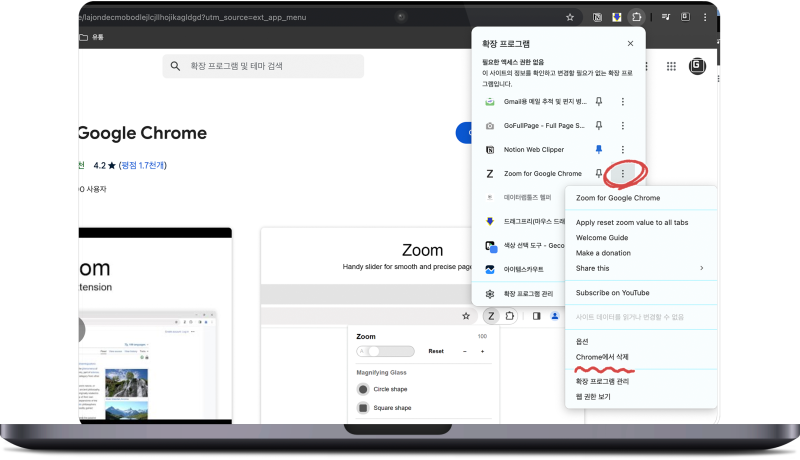
Task: Click the 아이템스카우트 extension icon
Action: (490, 269)
